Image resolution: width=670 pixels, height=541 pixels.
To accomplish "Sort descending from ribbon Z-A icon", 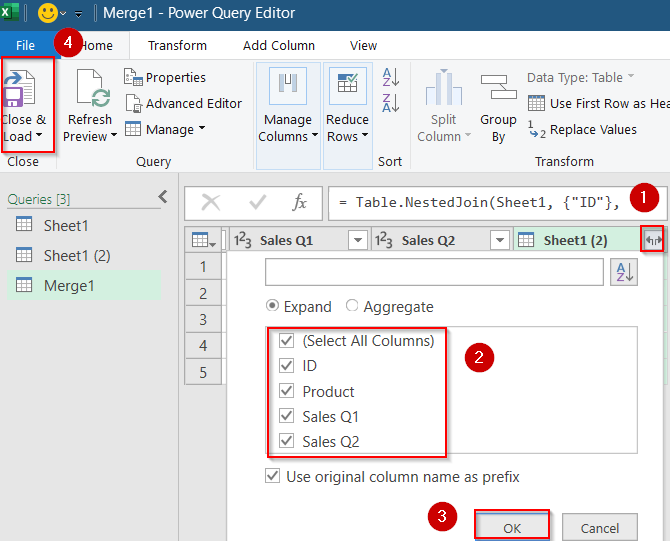I will pyautogui.click(x=391, y=103).
